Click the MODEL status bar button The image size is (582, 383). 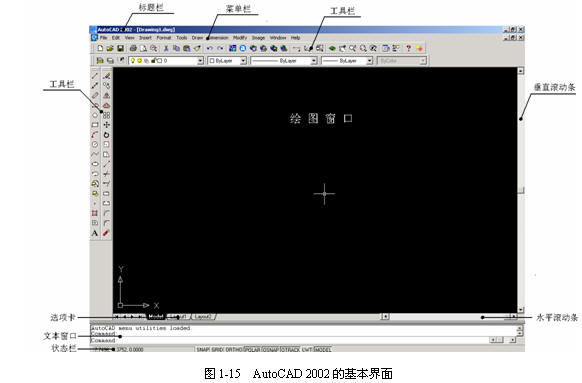point(323,349)
